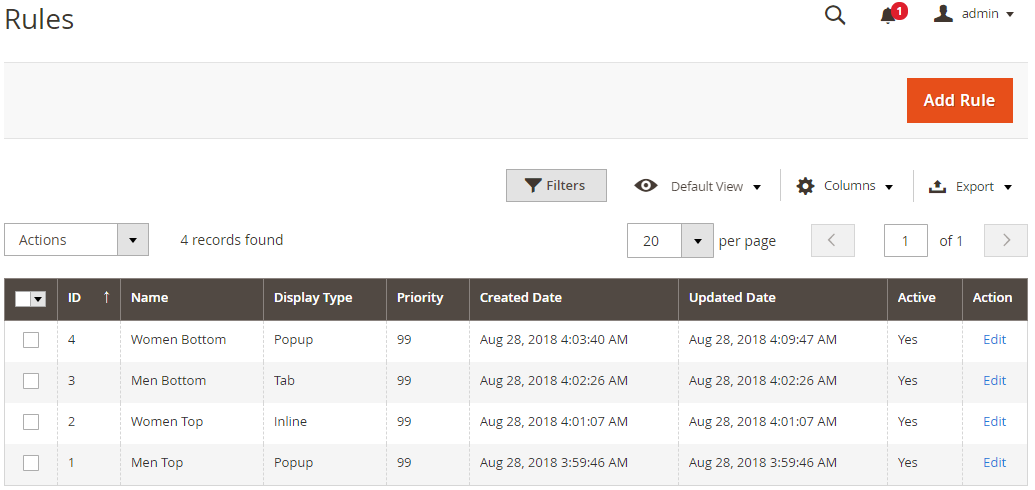Tick the Men Top row checkbox
Screen dimensions: 1035x490
pyautogui.click(x=31, y=463)
